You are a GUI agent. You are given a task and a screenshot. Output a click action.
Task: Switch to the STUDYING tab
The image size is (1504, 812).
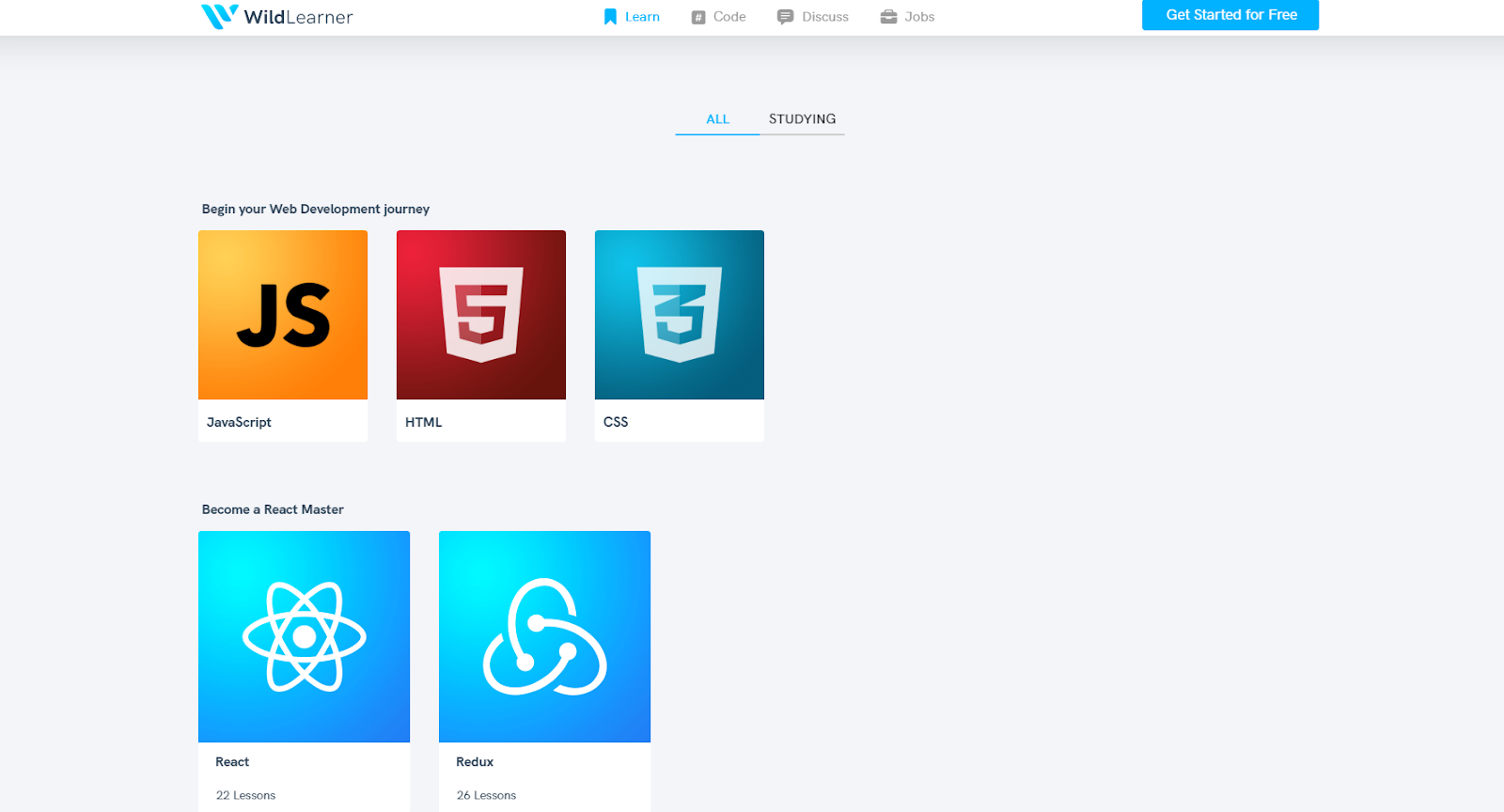802,119
